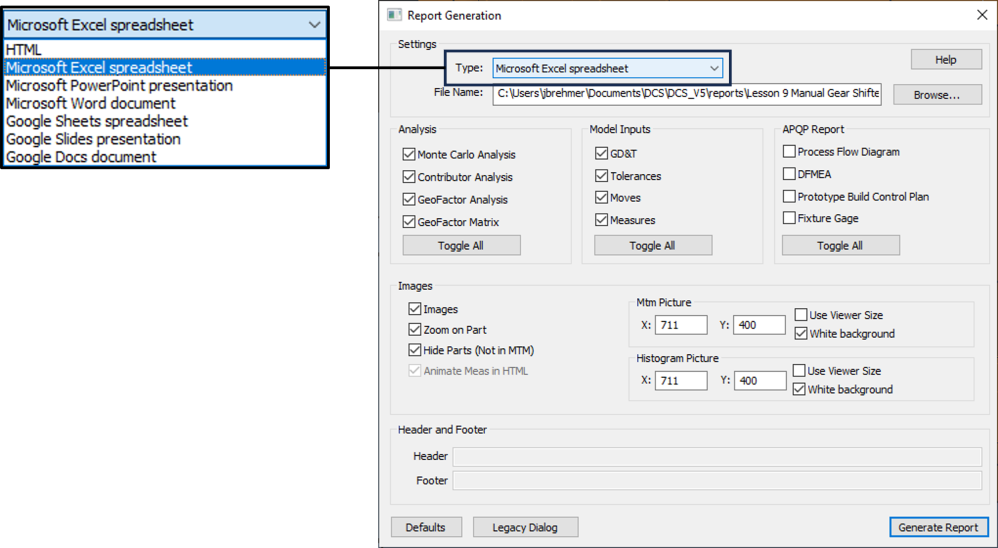Select Google Sheets spreadsheet option
Screen dimensions: 998x548
pyautogui.click(x=165, y=121)
